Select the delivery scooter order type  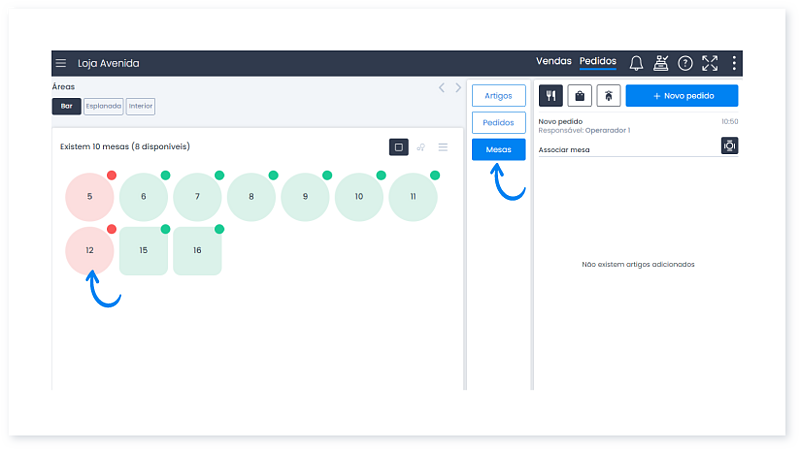coord(607,95)
